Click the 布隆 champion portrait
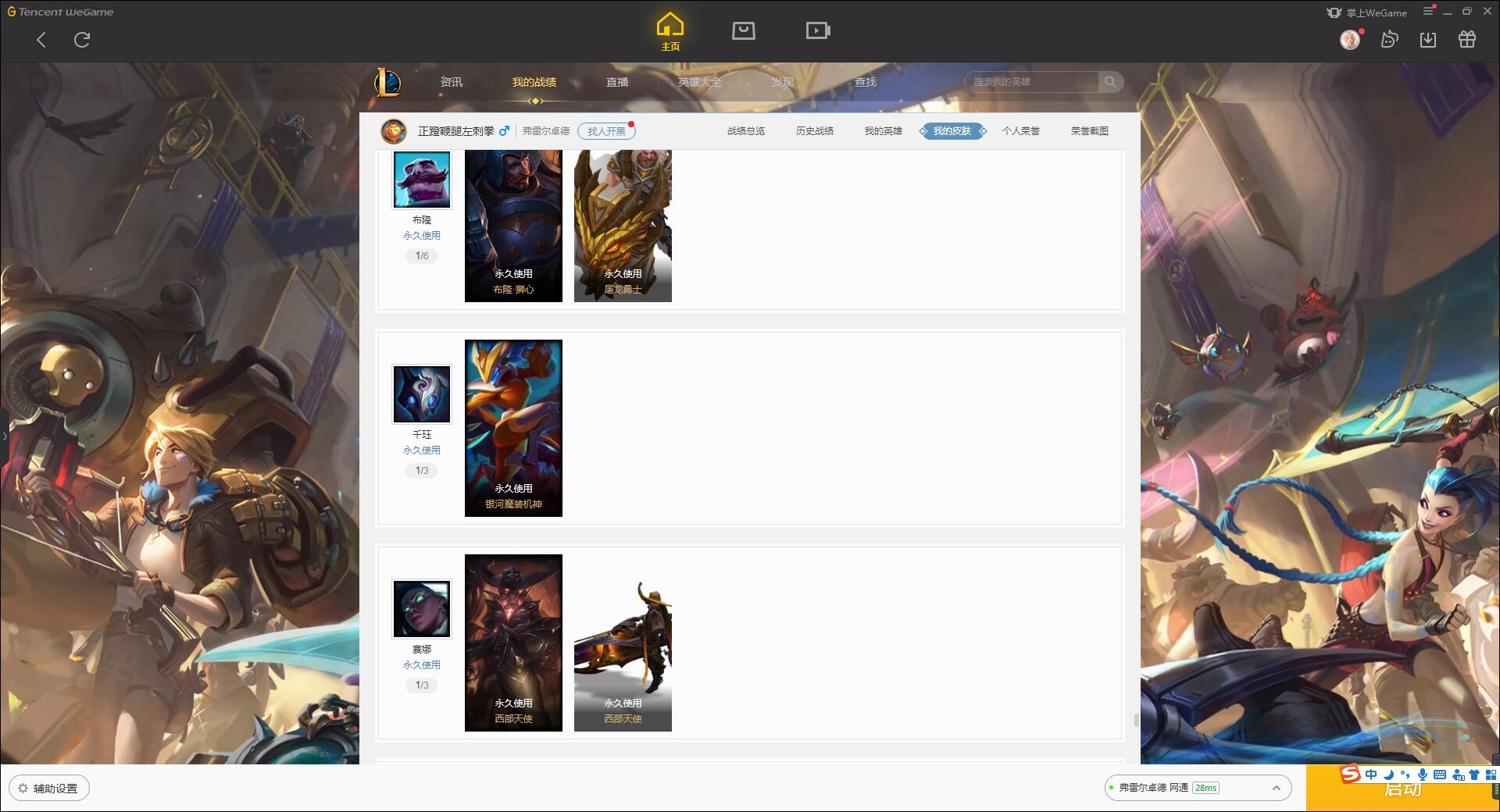The height and width of the screenshot is (812, 1500). tap(422, 180)
